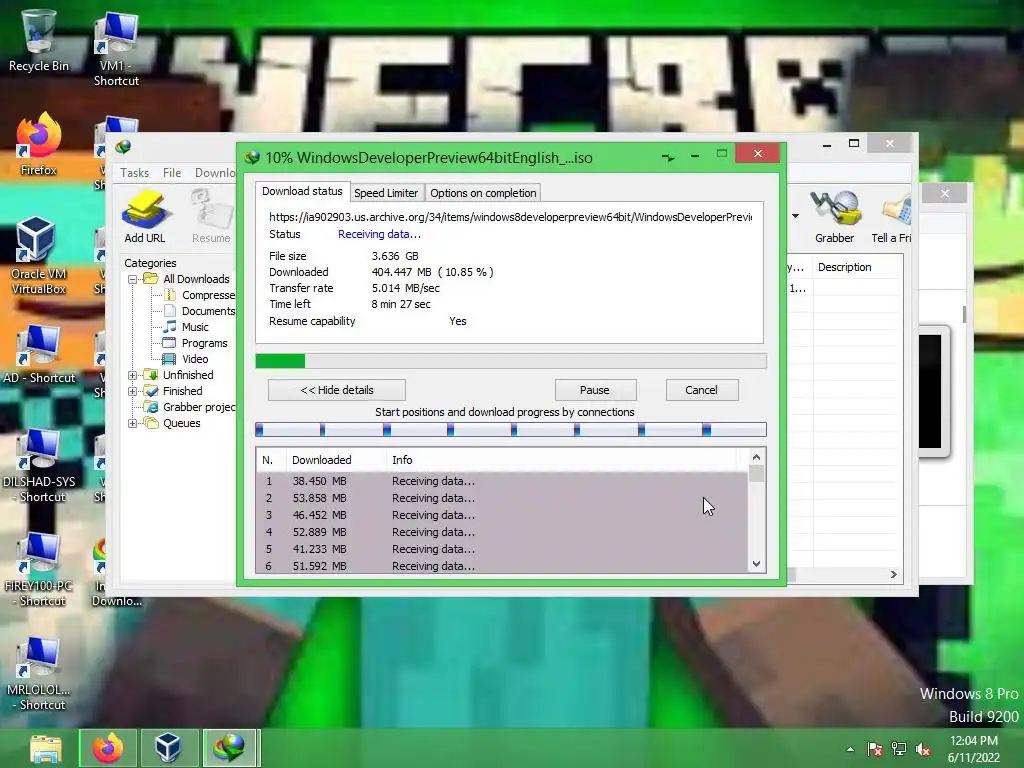Click the Tell a Friend toolbar icon

(892, 217)
